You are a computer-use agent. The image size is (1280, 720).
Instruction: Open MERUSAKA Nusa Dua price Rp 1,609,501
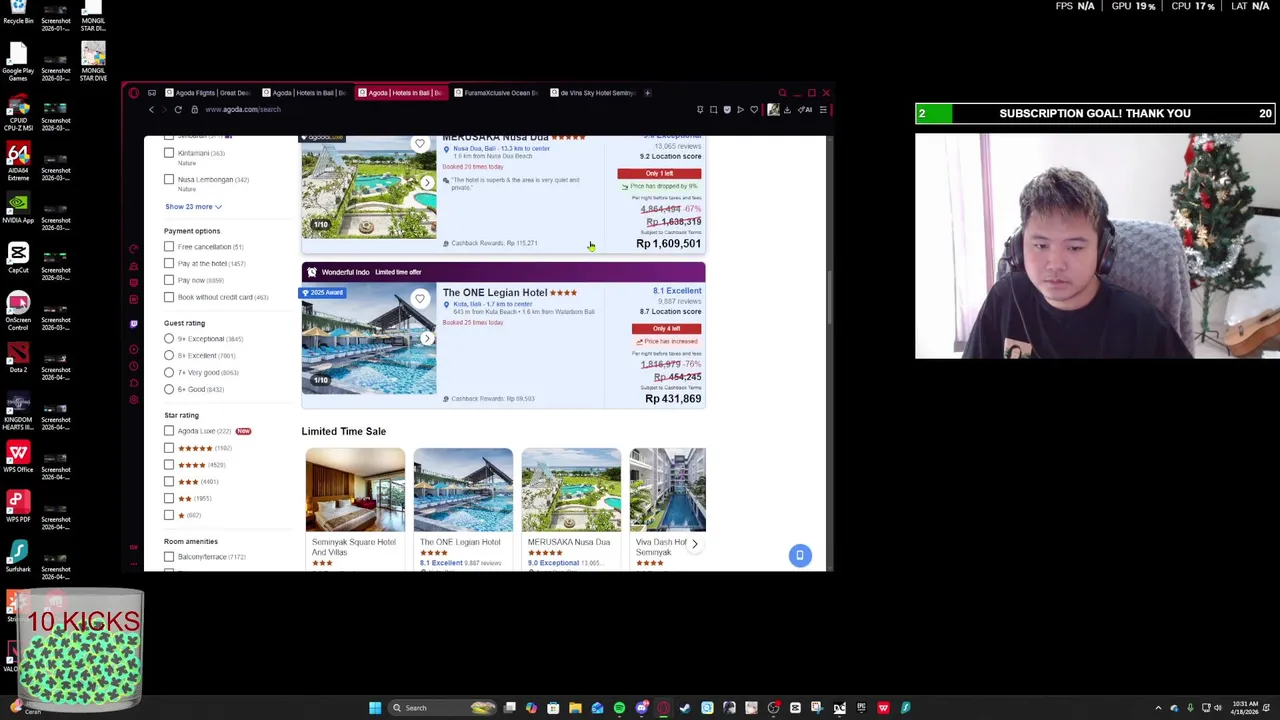pos(668,244)
